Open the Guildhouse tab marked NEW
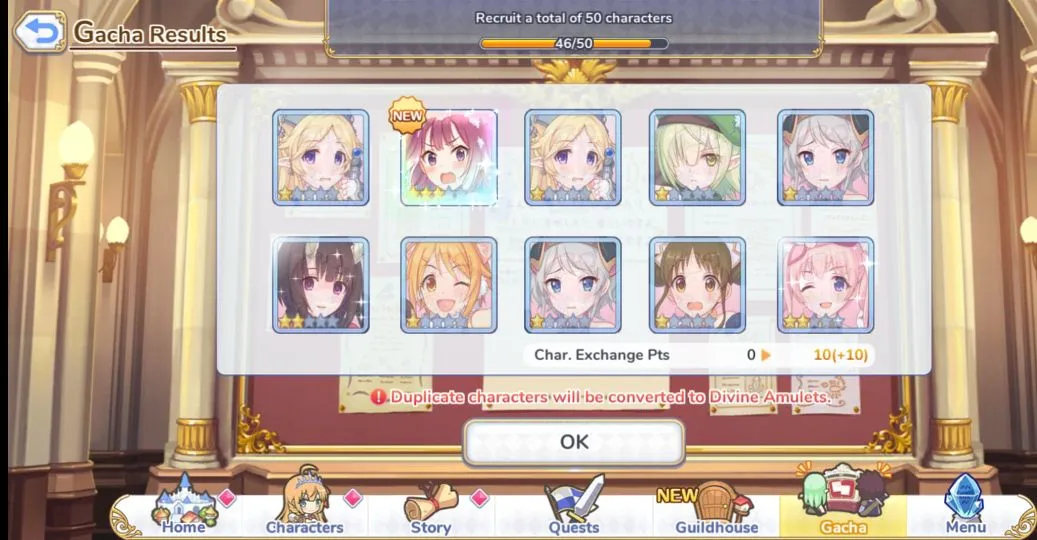The height and width of the screenshot is (540, 1037). [716, 508]
